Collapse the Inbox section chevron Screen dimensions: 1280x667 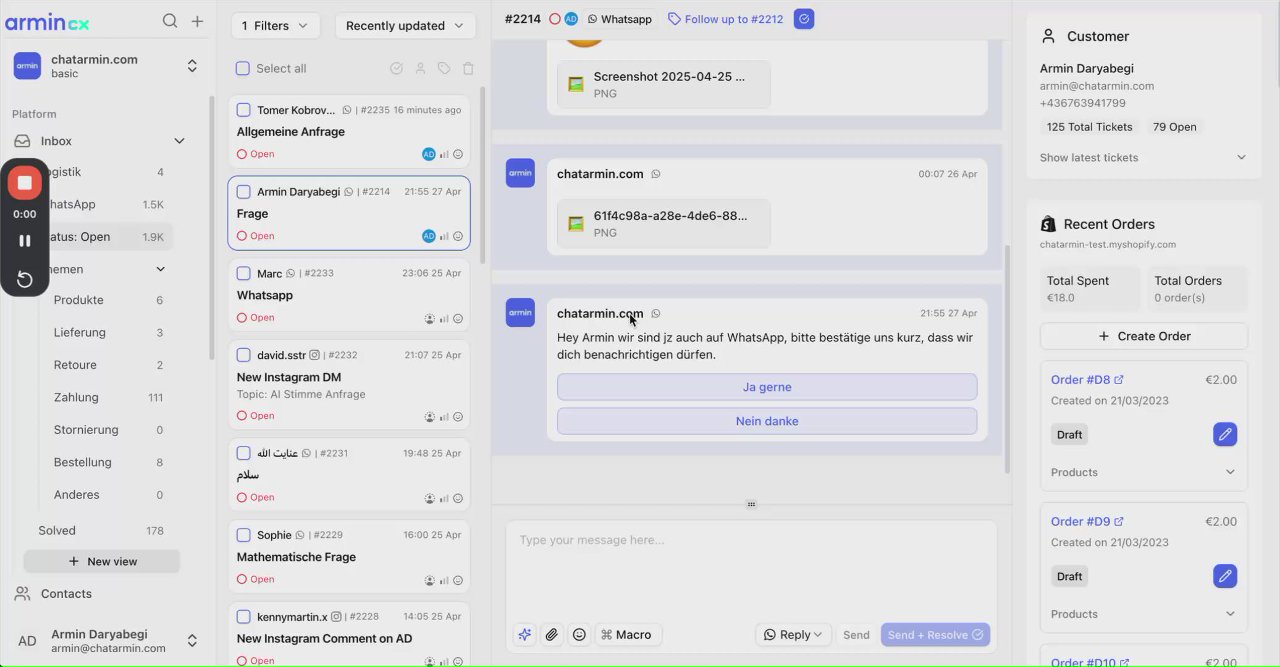point(179,141)
